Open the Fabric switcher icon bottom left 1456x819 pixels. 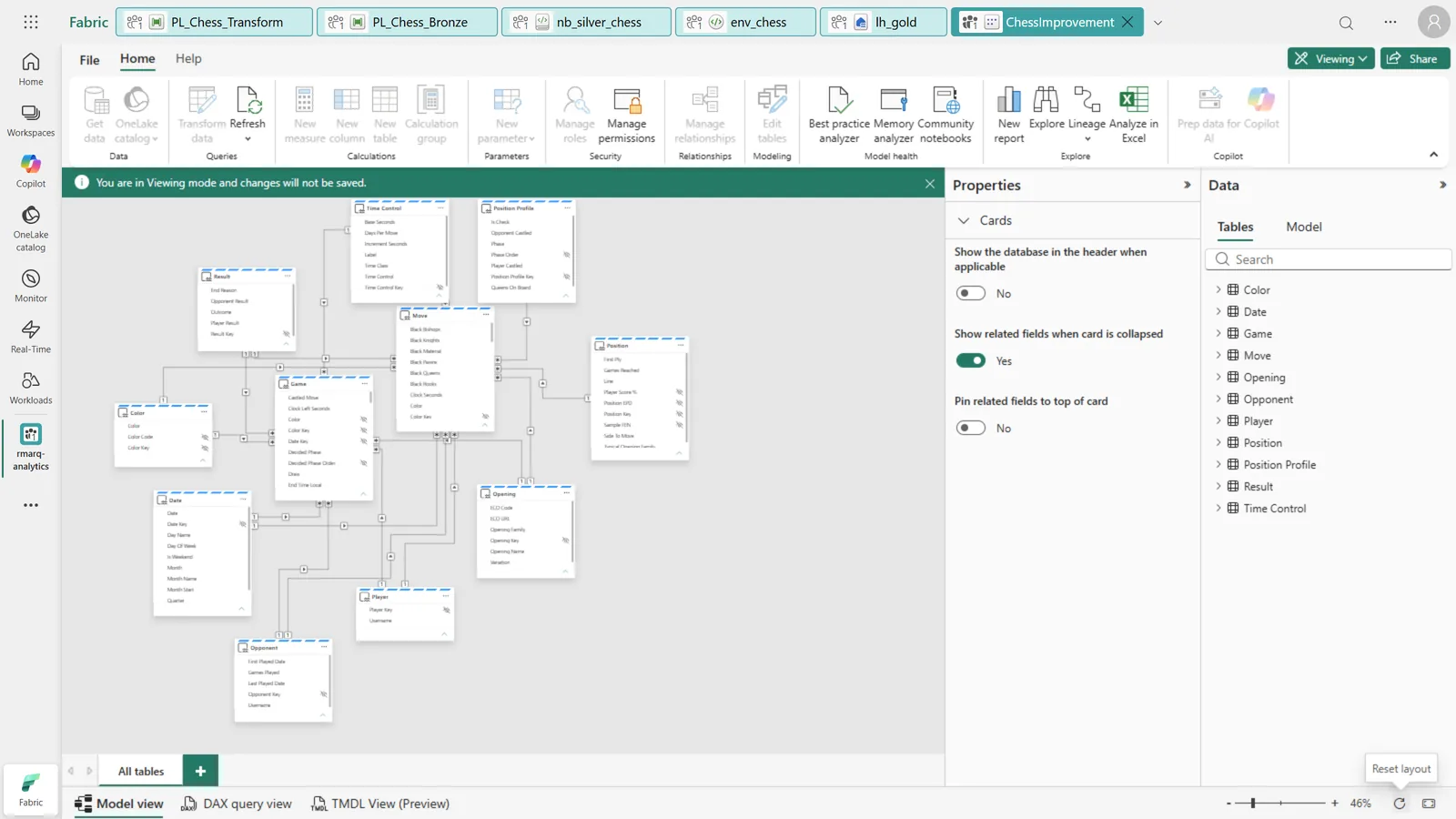(x=30, y=789)
